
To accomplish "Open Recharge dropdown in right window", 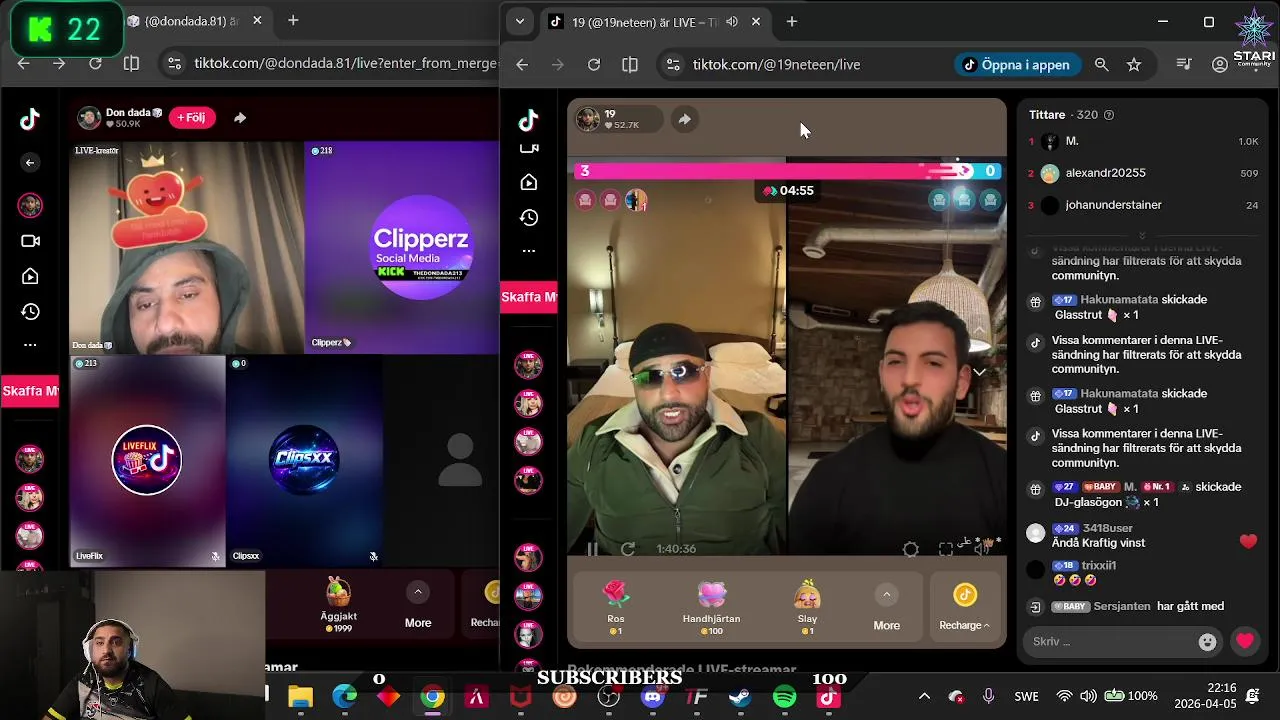I will click(x=965, y=606).
